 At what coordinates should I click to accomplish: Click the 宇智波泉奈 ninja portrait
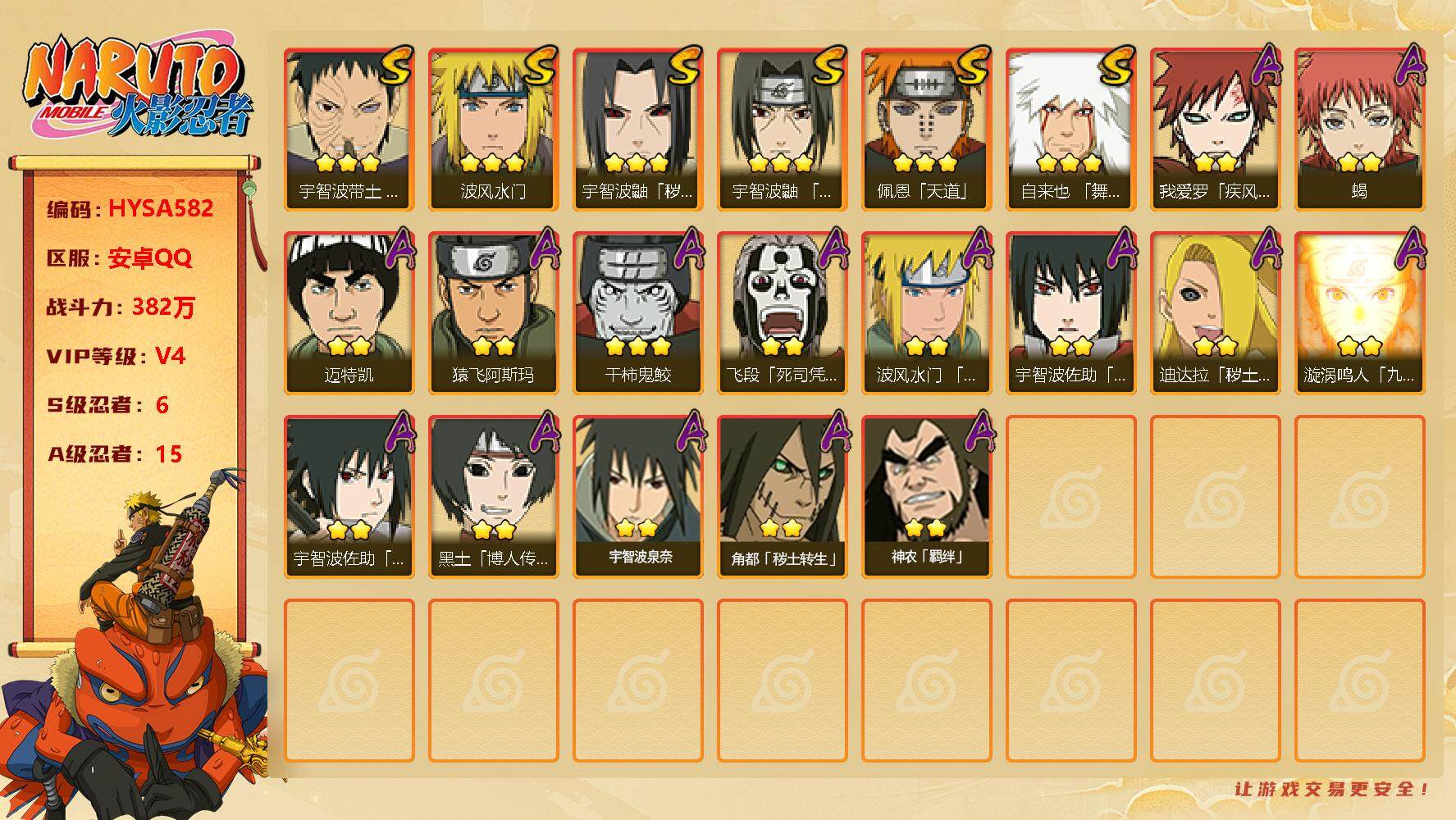[x=637, y=496]
